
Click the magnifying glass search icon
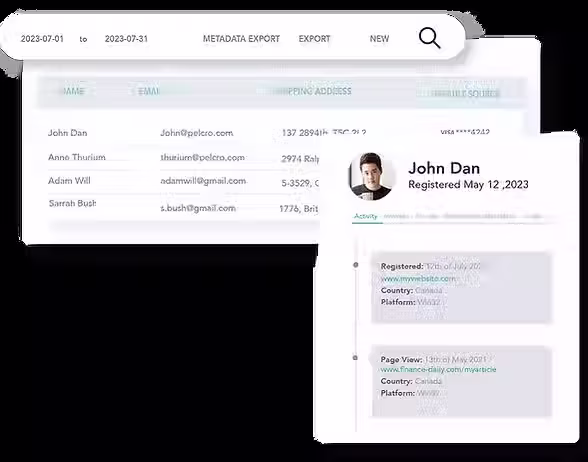[429, 38]
